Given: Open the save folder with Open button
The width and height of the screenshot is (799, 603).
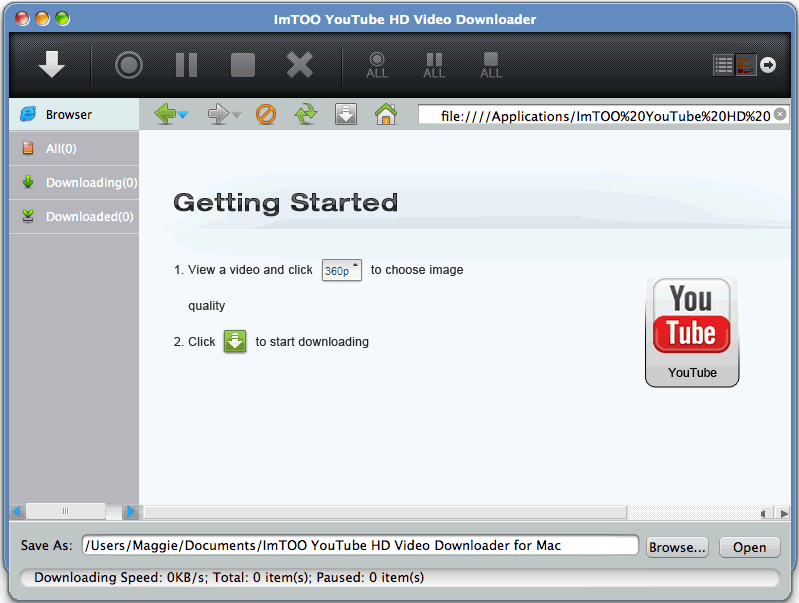Looking at the screenshot, I should click(x=750, y=547).
